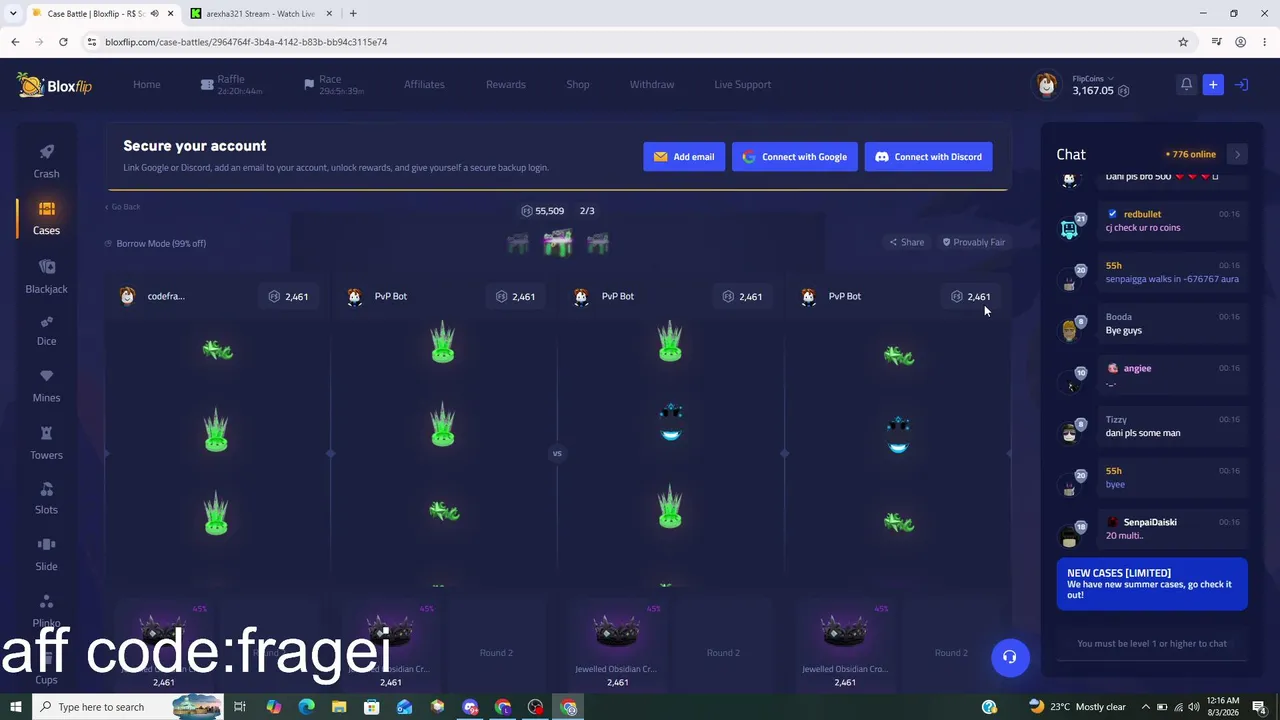This screenshot has width=1280, height=720.
Task: Click Connect with Google
Action: tap(795, 157)
